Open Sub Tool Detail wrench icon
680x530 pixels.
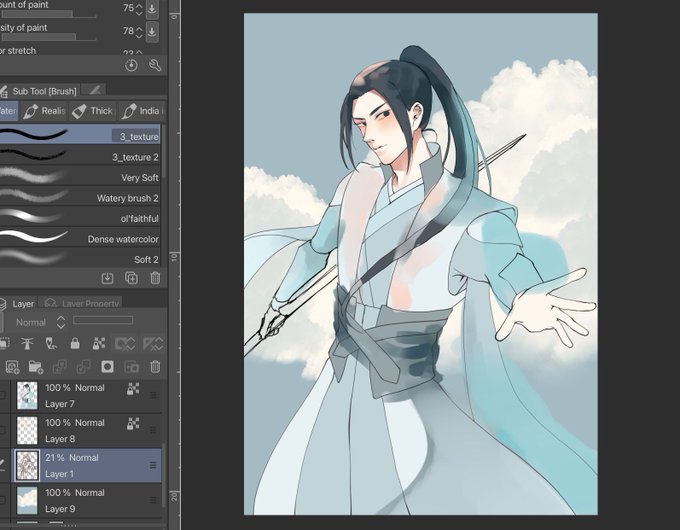[155, 65]
